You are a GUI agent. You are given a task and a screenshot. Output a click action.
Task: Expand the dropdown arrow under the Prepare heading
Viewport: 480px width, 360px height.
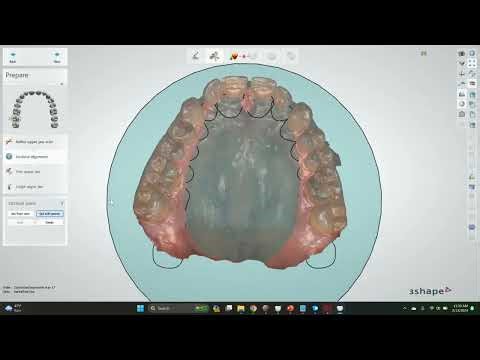[x=62, y=84]
